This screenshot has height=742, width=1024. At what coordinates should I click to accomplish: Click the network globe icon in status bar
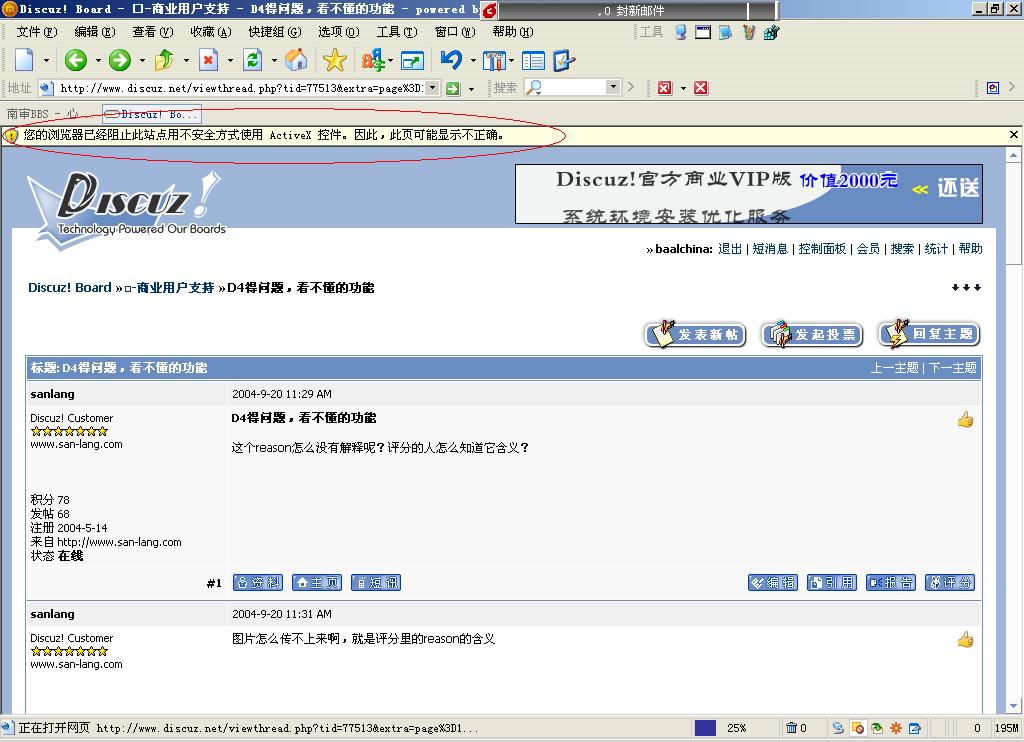(839, 728)
